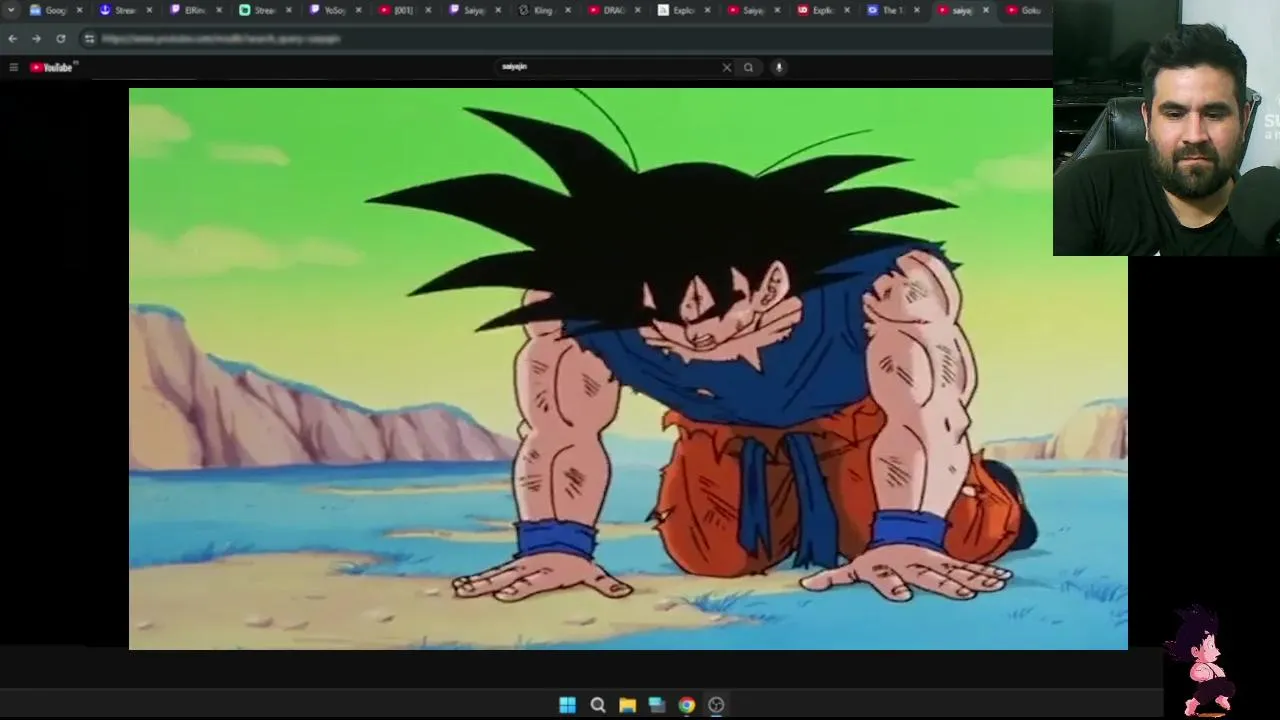This screenshot has height=720, width=1280.
Task: Go forward in the browser
Action: coord(36,38)
